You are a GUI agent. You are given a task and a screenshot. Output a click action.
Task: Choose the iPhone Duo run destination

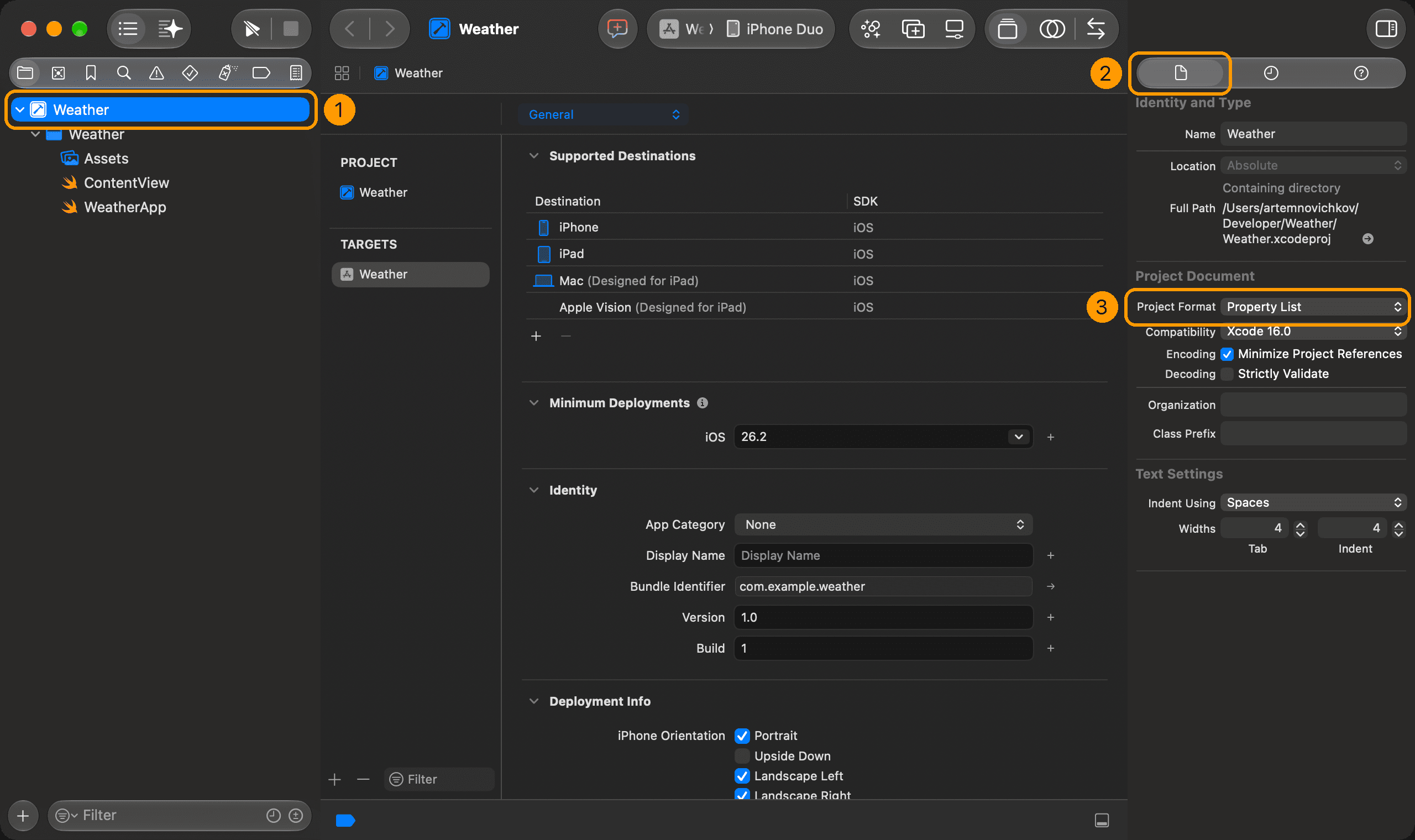point(775,29)
